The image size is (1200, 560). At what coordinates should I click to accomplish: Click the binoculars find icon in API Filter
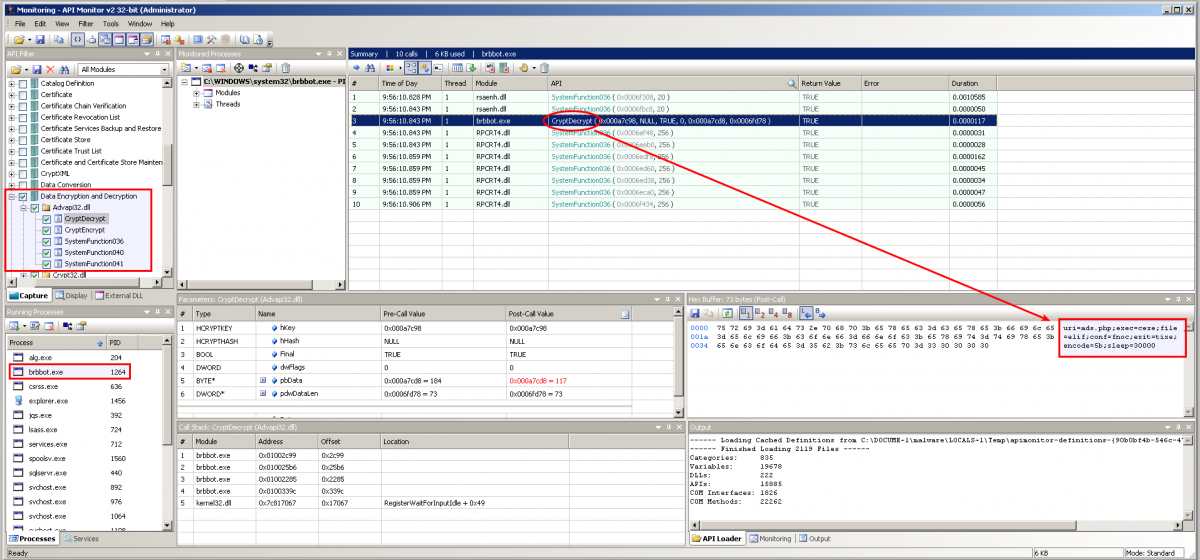click(63, 69)
